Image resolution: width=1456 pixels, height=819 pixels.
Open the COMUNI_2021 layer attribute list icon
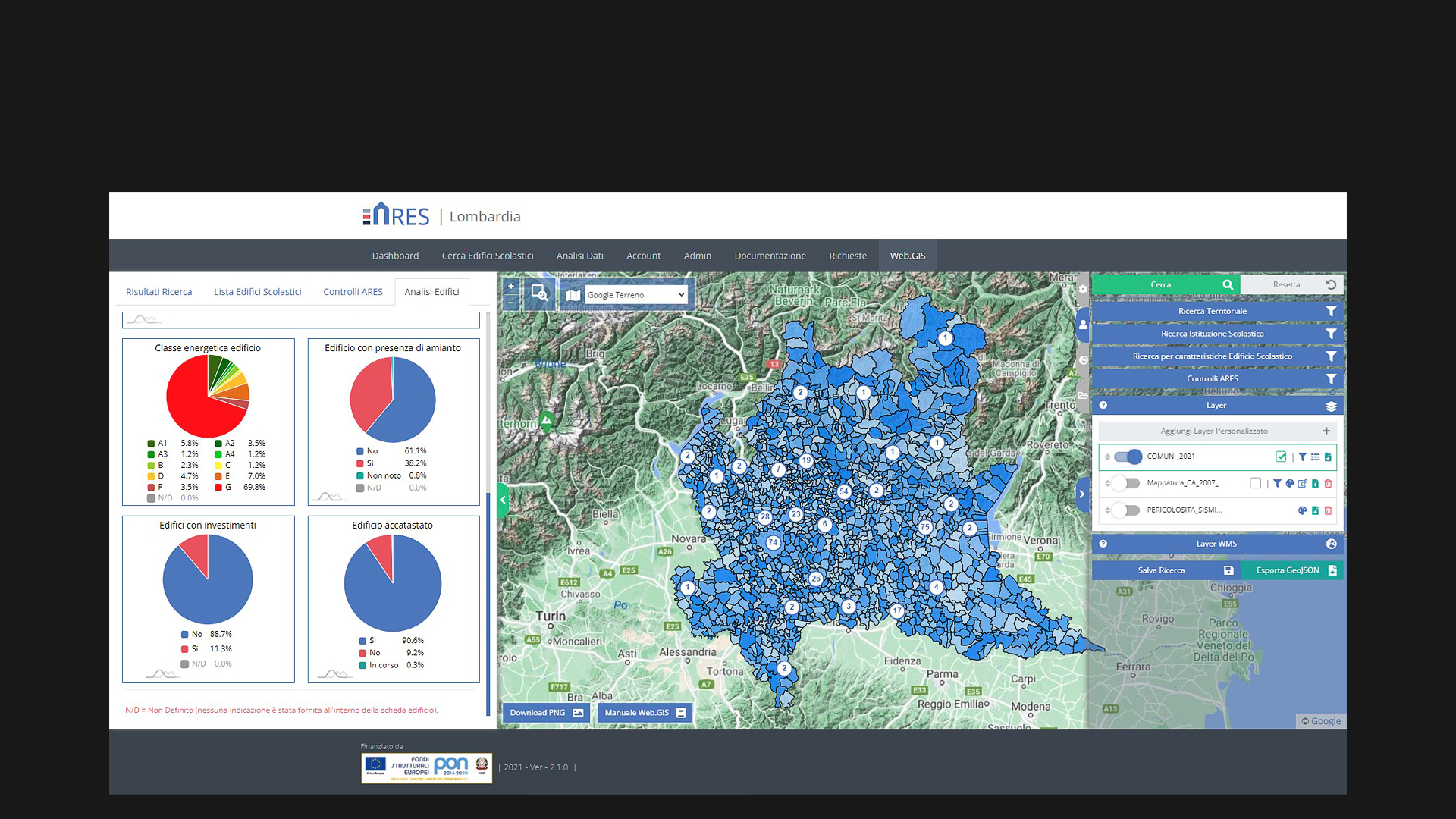click(x=1315, y=457)
